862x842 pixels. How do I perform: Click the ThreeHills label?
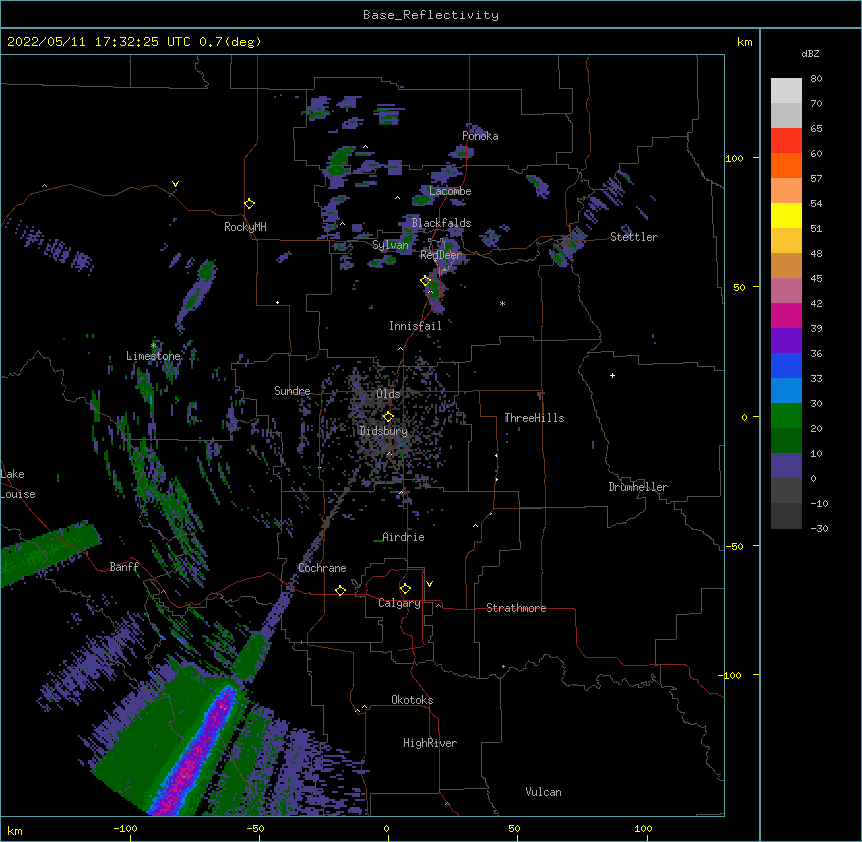coord(534,418)
